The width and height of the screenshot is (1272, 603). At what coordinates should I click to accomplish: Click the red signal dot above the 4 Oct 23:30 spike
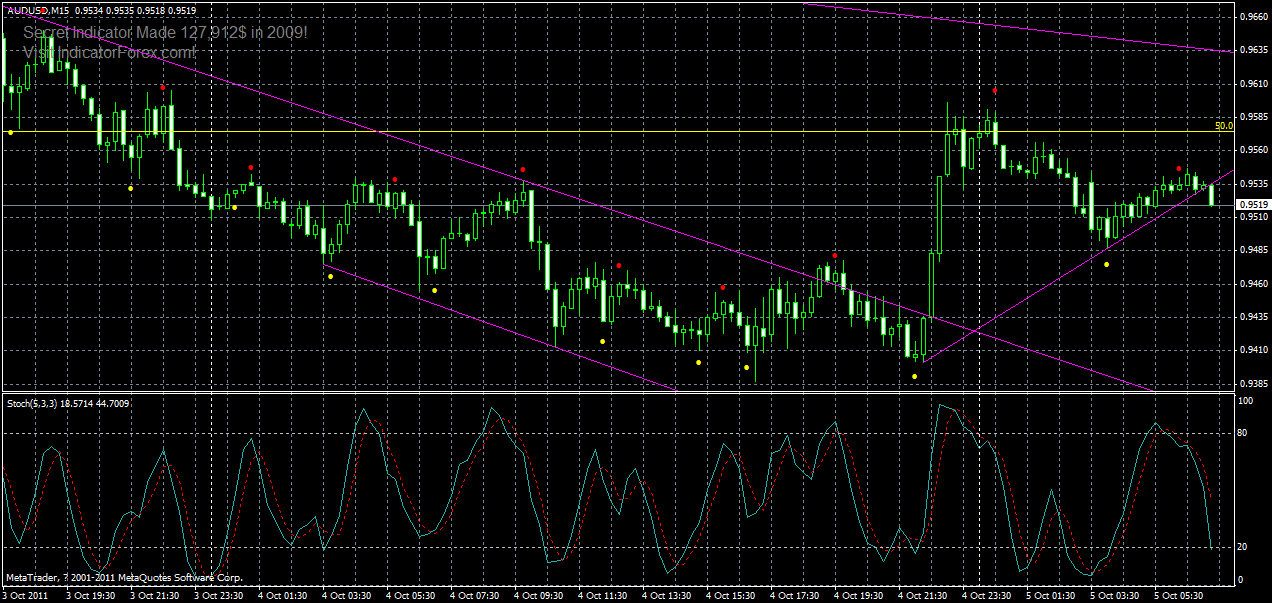(995, 90)
